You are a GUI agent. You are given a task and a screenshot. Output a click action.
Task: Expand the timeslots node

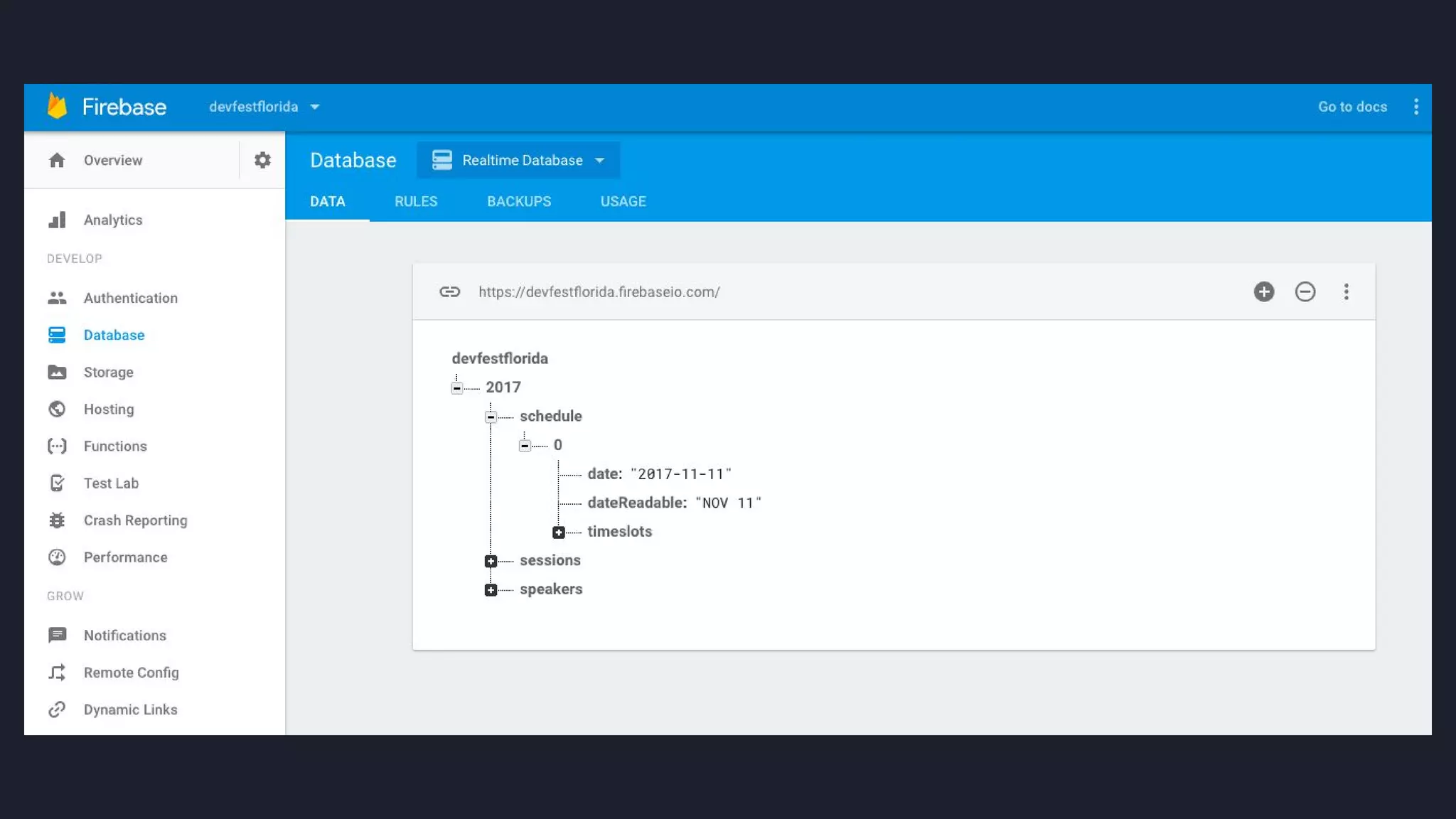(x=559, y=532)
